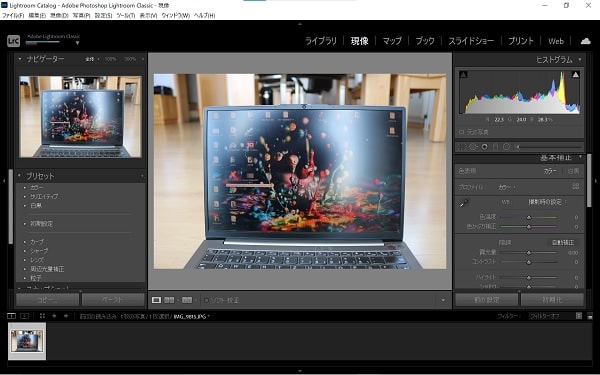Switch to loupe view mode in toolbar
The height and width of the screenshot is (375, 600).
[156, 300]
